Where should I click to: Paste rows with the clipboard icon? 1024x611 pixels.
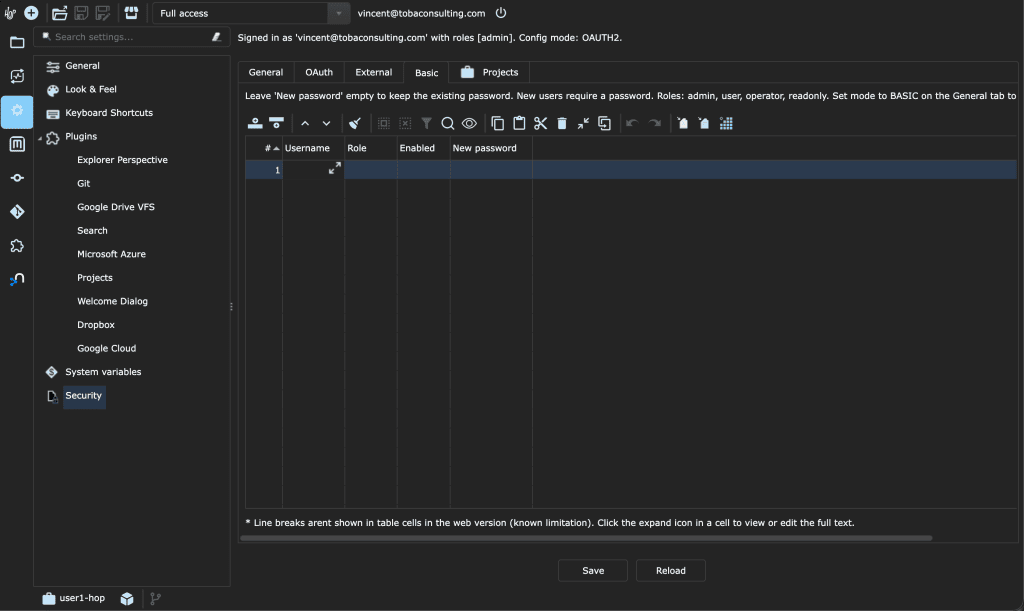point(519,123)
